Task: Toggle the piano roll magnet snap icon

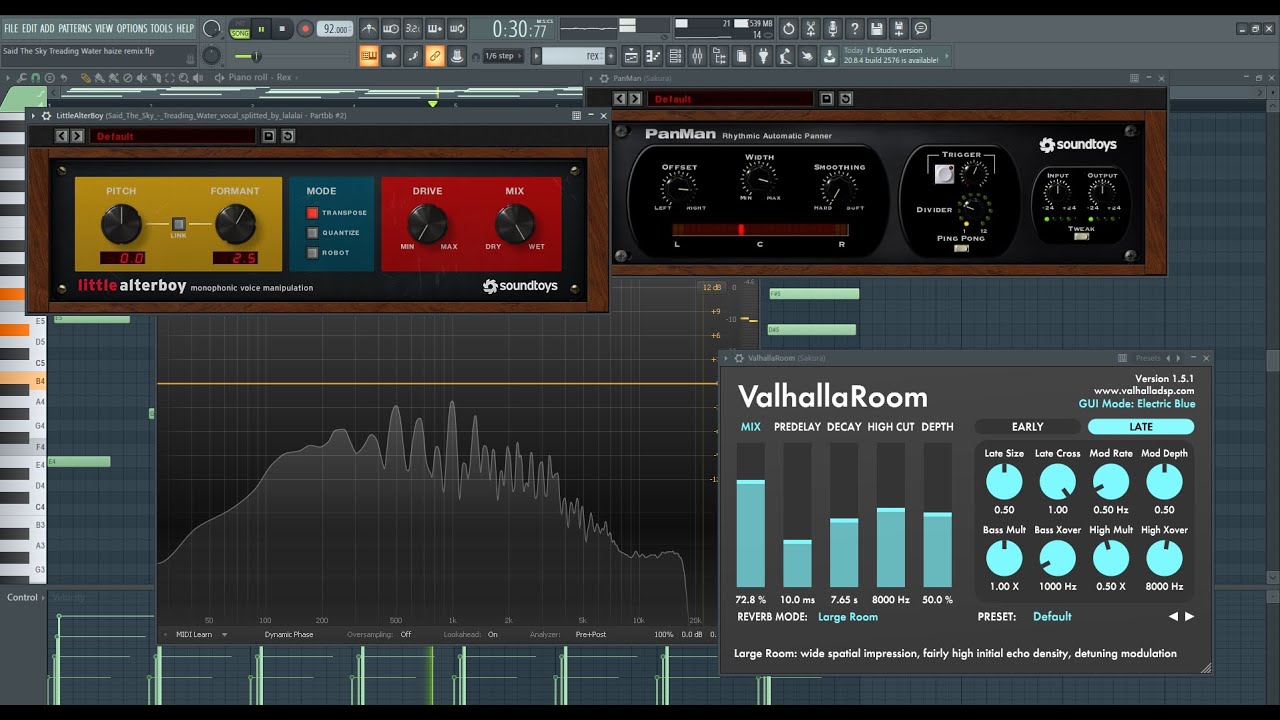Action: pos(36,77)
